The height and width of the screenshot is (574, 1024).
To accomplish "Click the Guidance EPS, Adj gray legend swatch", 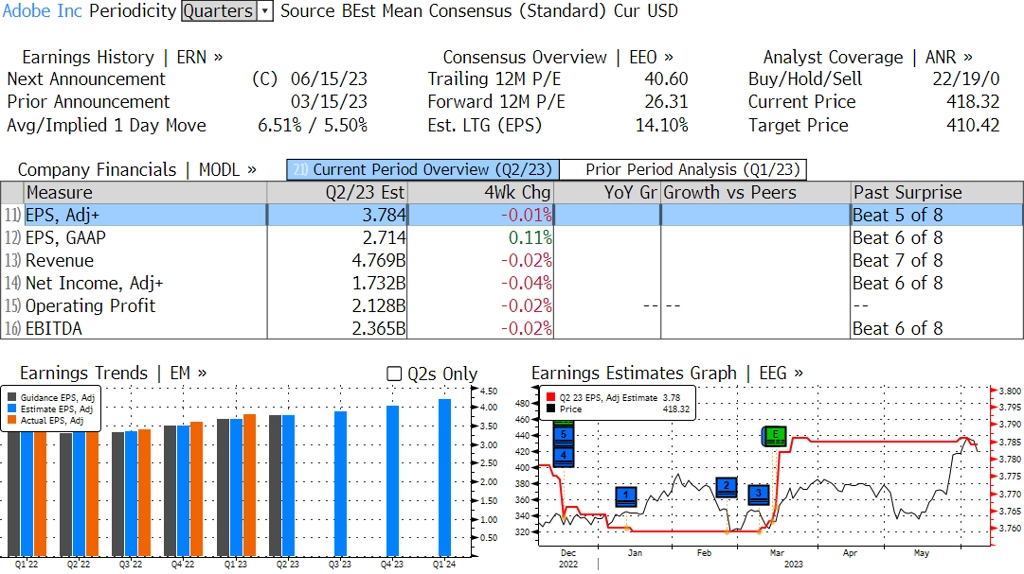I will 12,397.
